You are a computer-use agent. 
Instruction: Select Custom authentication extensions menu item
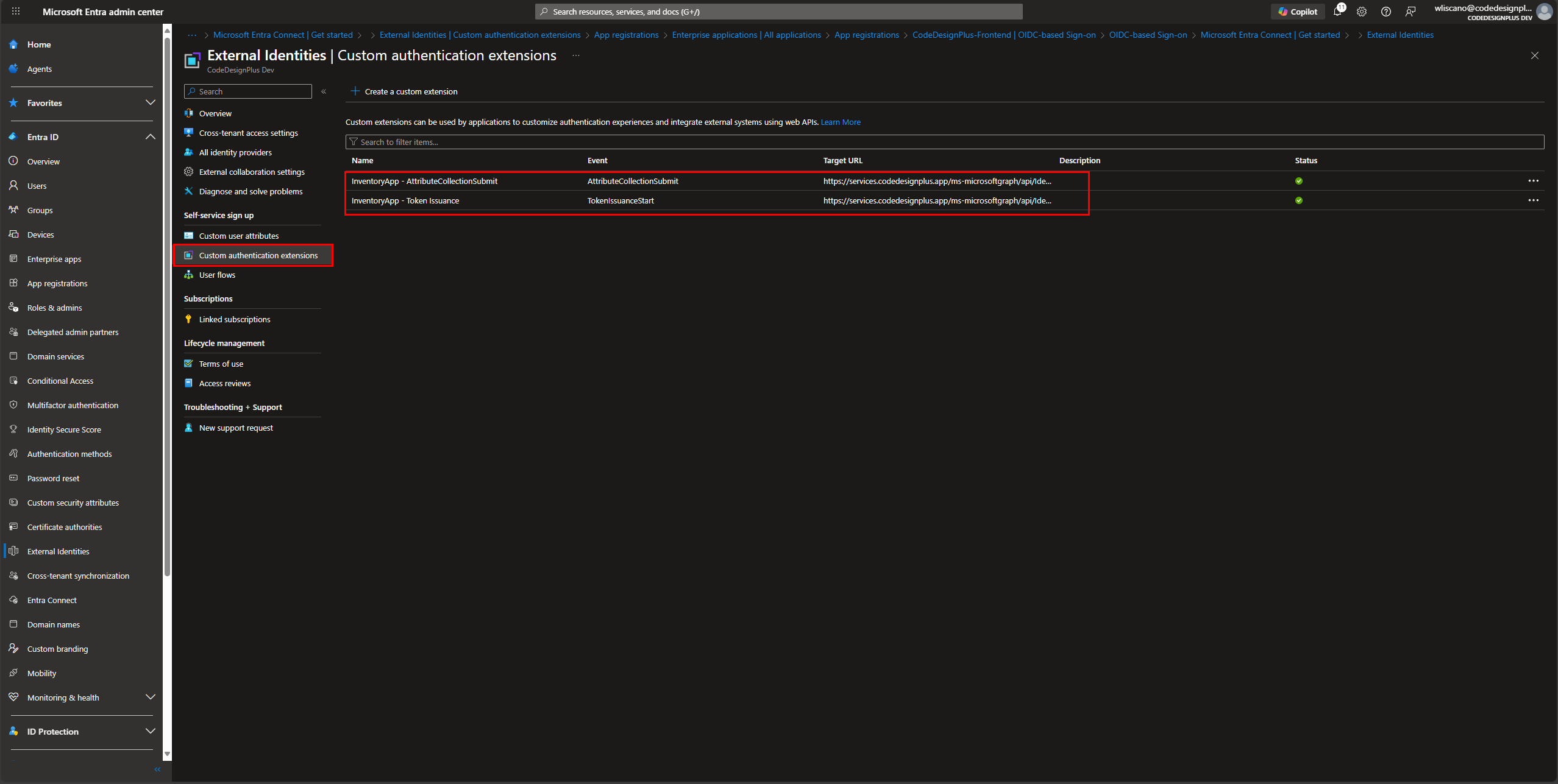coord(252,255)
